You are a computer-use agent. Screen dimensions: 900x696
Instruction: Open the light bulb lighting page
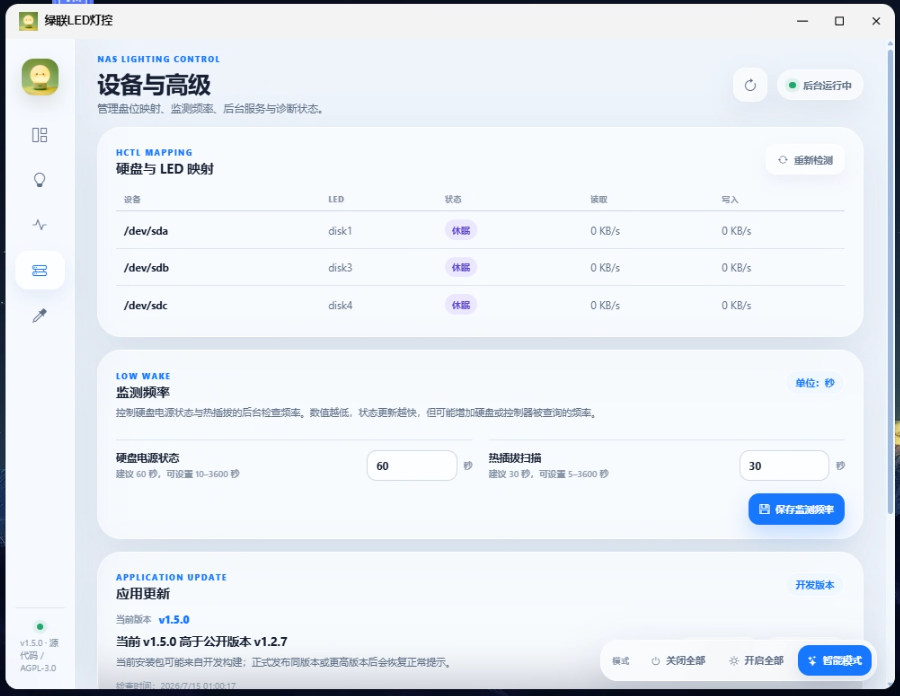point(40,180)
